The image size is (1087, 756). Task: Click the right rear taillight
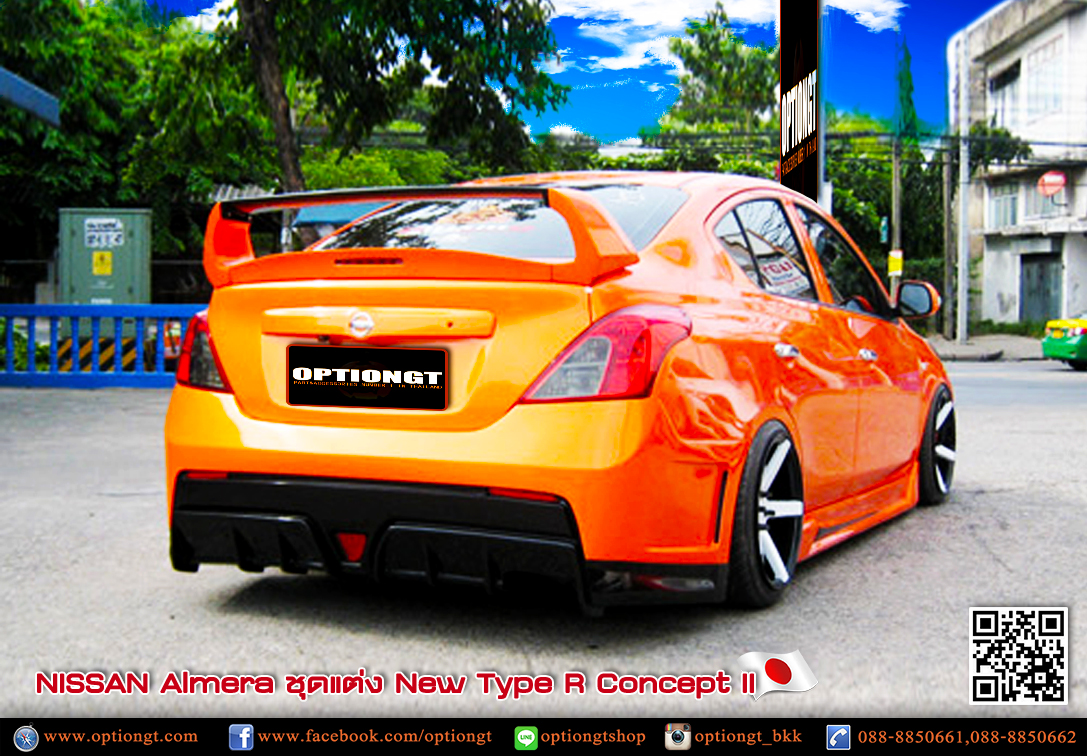click(x=610, y=352)
